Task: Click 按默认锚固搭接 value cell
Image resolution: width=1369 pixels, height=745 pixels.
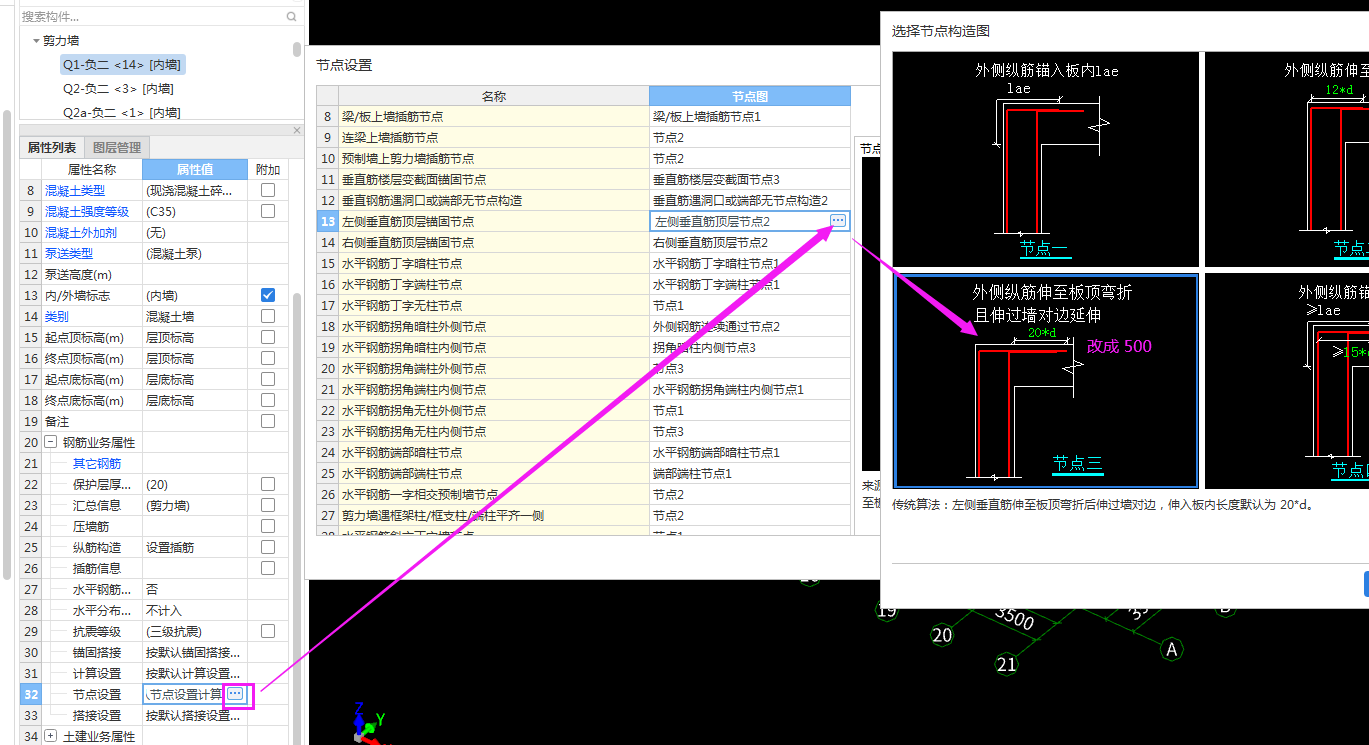Action: (195, 652)
